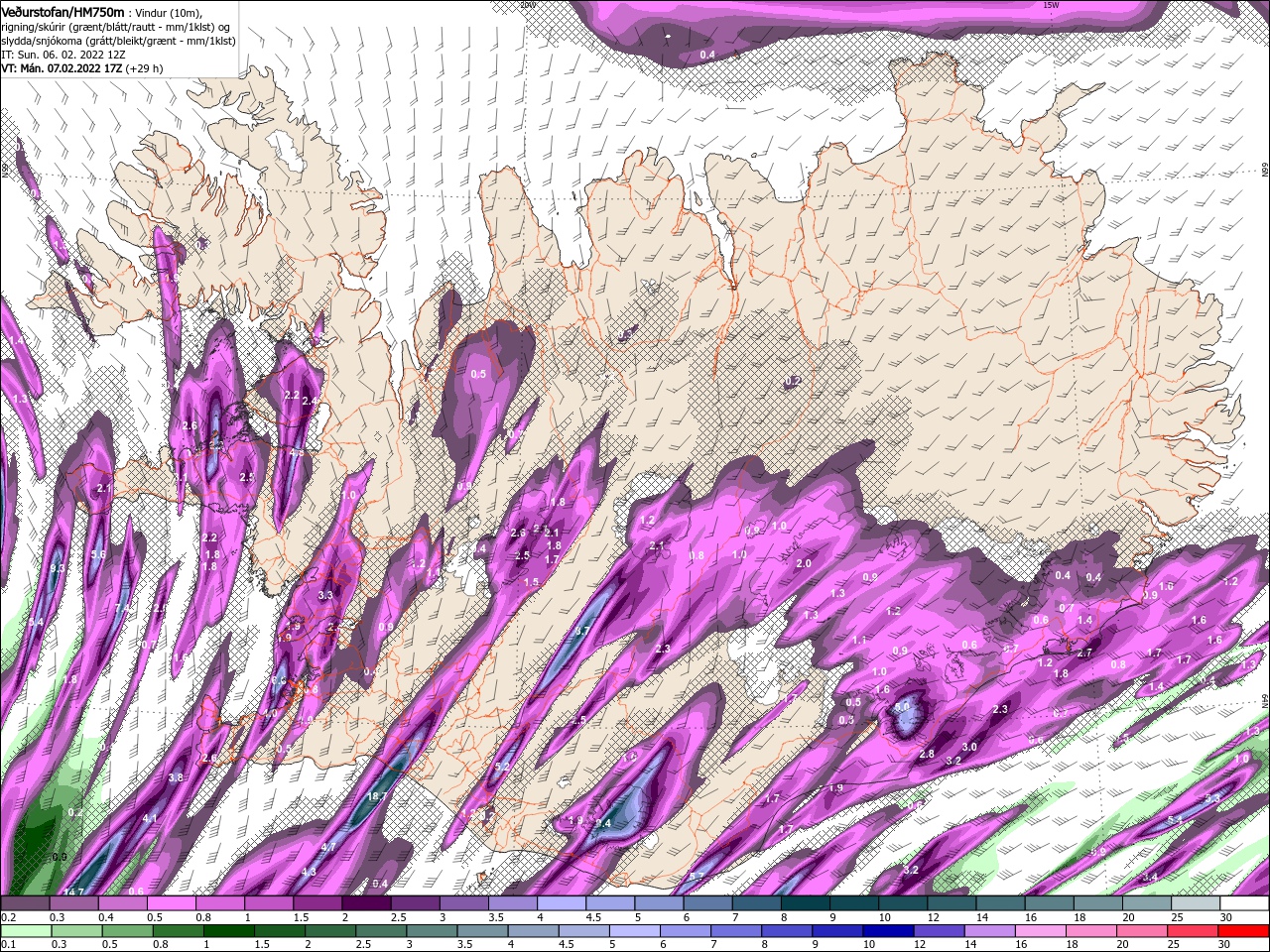Click the 2.0 precipitation value on map
This screenshot has height=952, width=1270.
[x=804, y=563]
